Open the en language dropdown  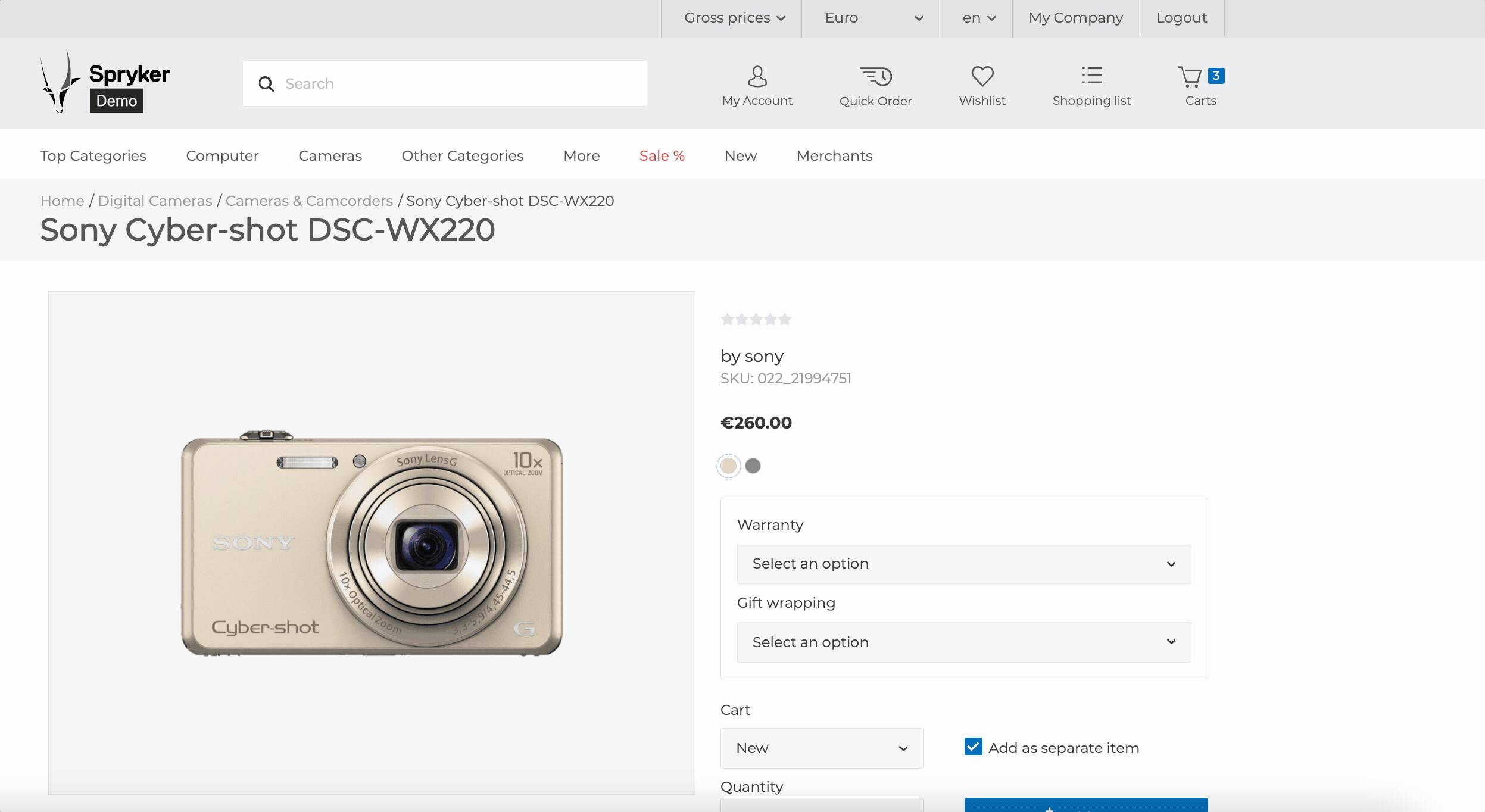click(x=979, y=18)
